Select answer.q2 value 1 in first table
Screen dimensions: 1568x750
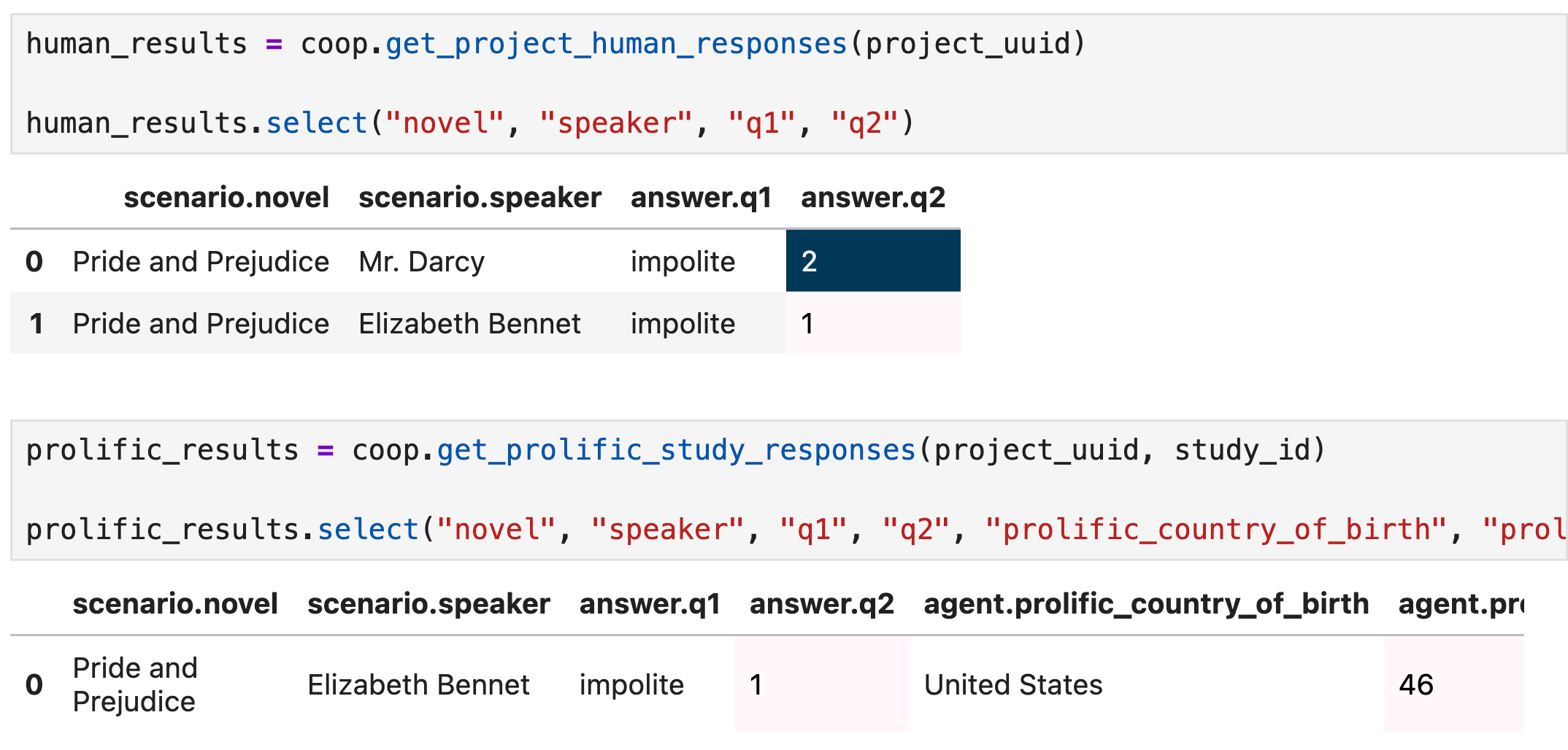click(873, 323)
